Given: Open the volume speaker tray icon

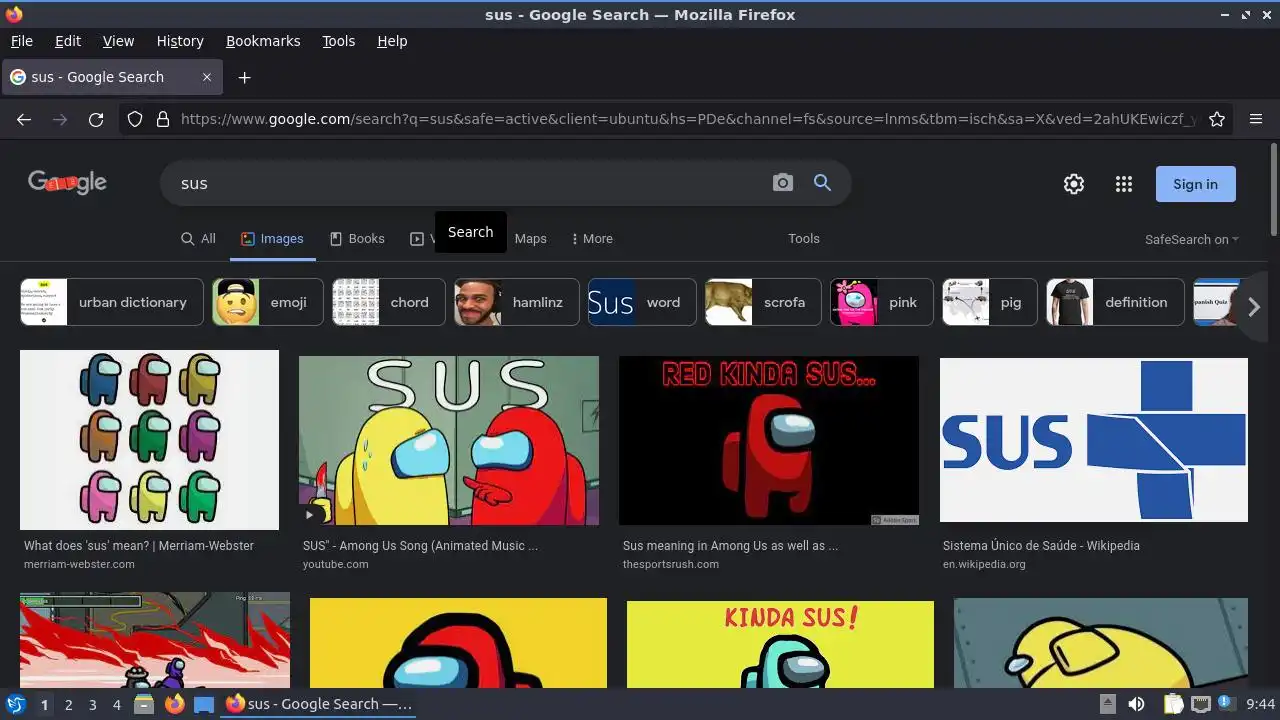Looking at the screenshot, I should [x=1136, y=704].
